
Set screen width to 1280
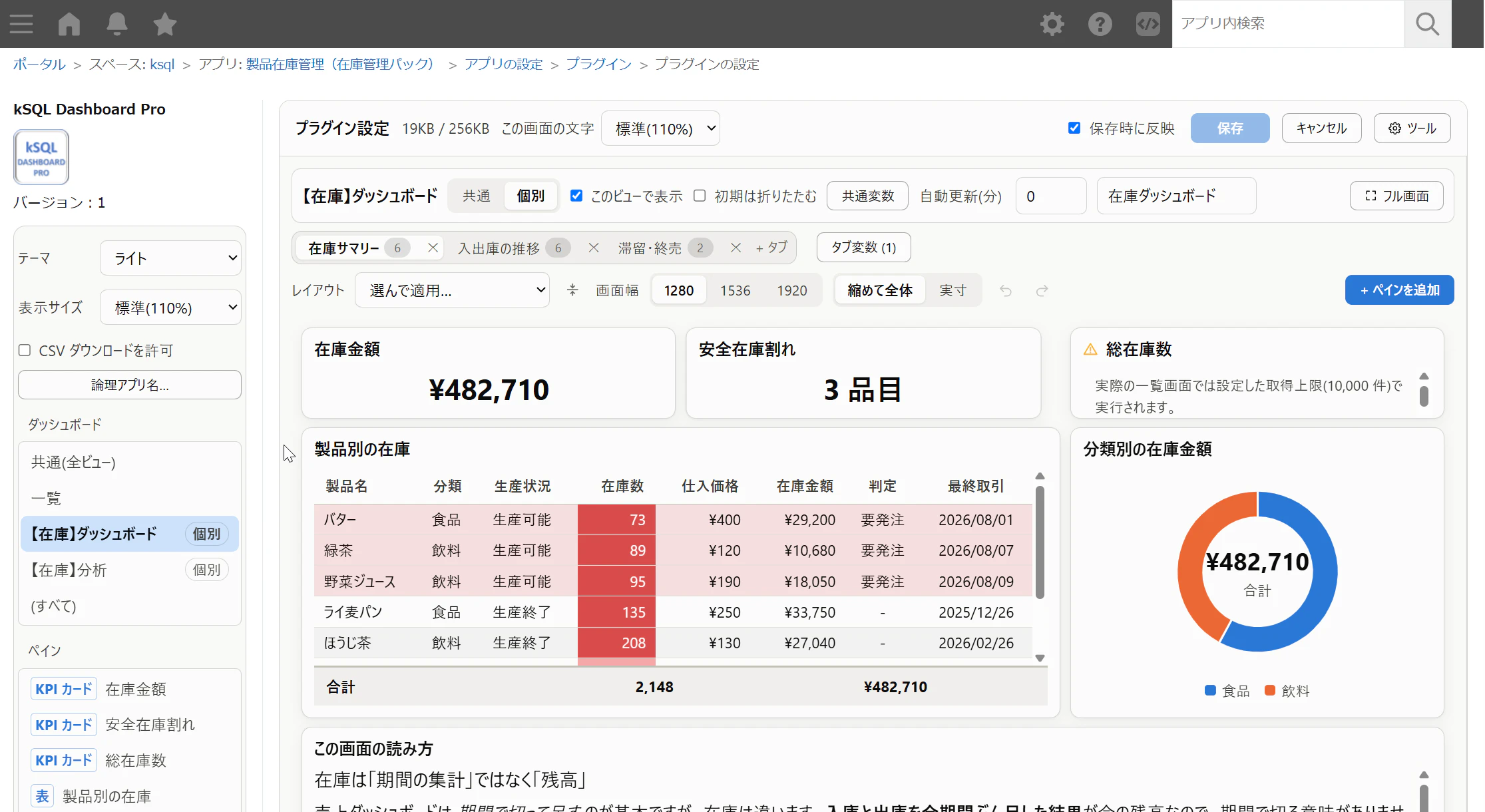click(x=679, y=290)
